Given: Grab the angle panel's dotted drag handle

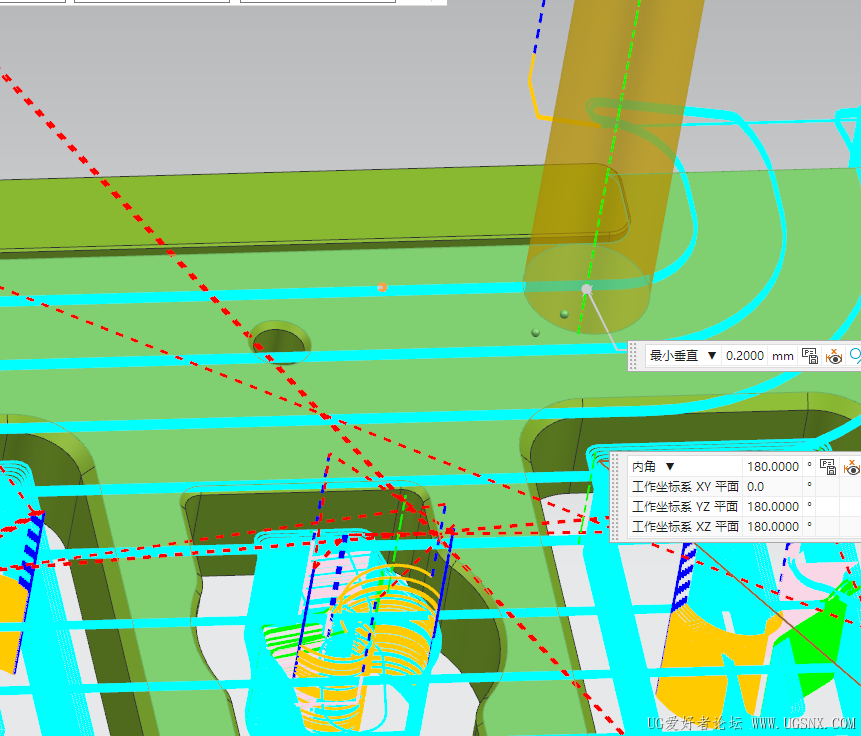Looking at the screenshot, I should pyautogui.click(x=617, y=497).
